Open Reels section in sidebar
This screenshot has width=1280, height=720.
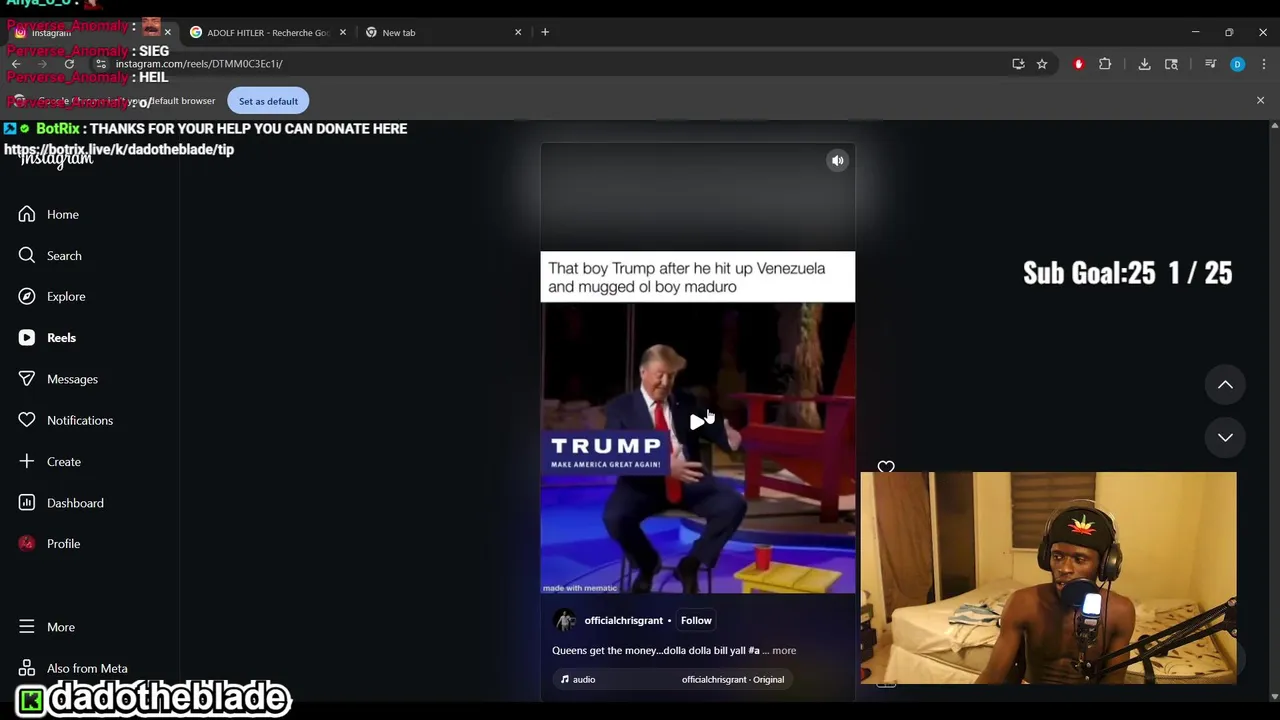[x=46, y=338]
